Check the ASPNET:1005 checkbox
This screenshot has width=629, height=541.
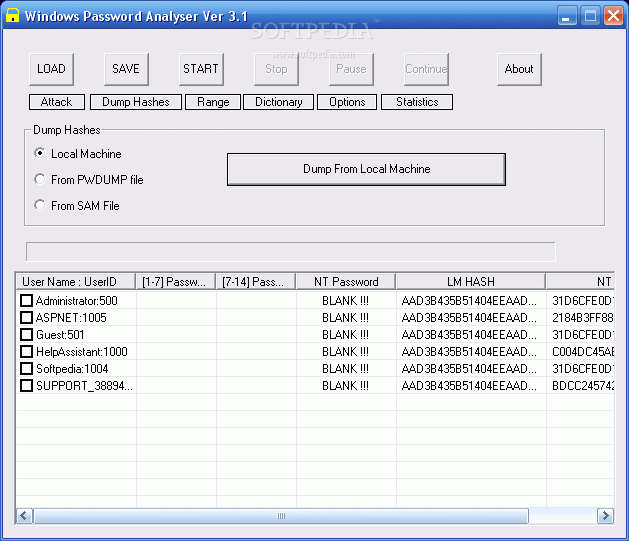coord(26,318)
